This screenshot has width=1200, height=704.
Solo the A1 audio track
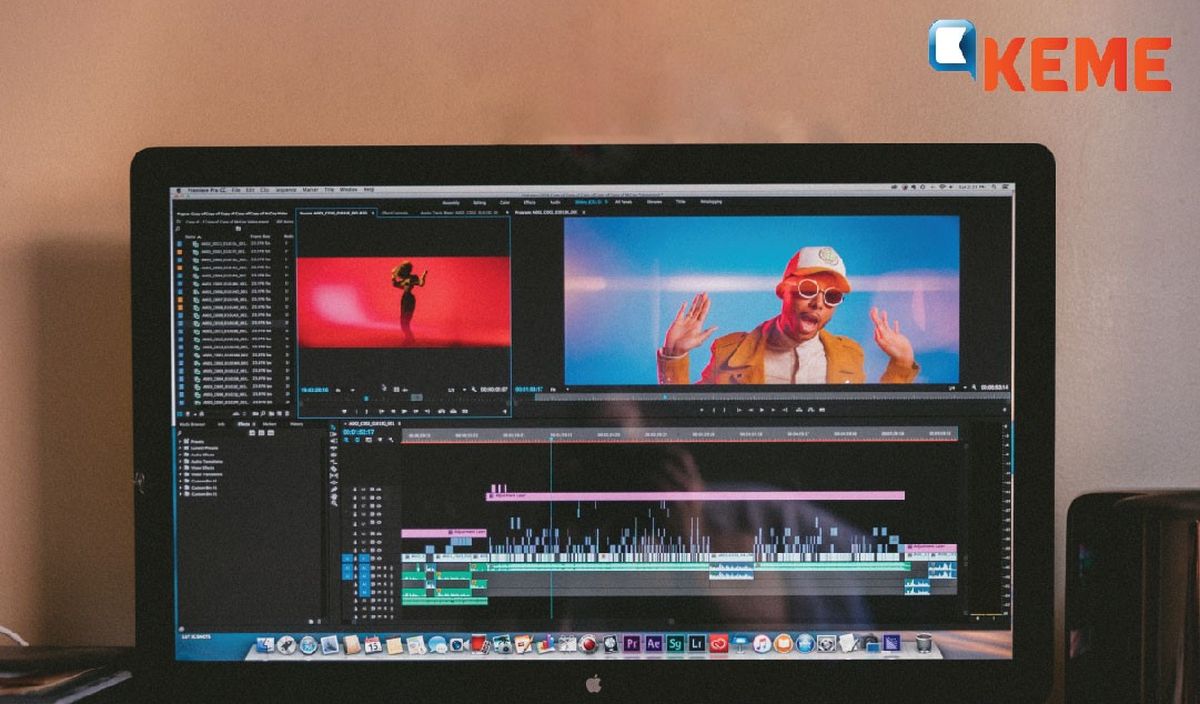[x=385, y=568]
